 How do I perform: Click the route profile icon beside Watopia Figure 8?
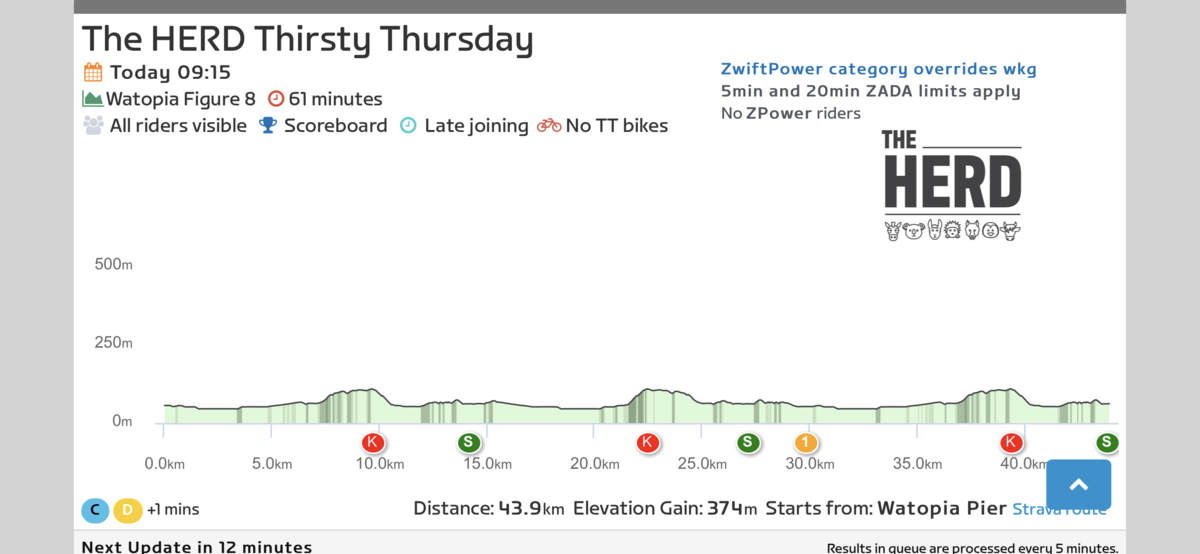pos(92,99)
